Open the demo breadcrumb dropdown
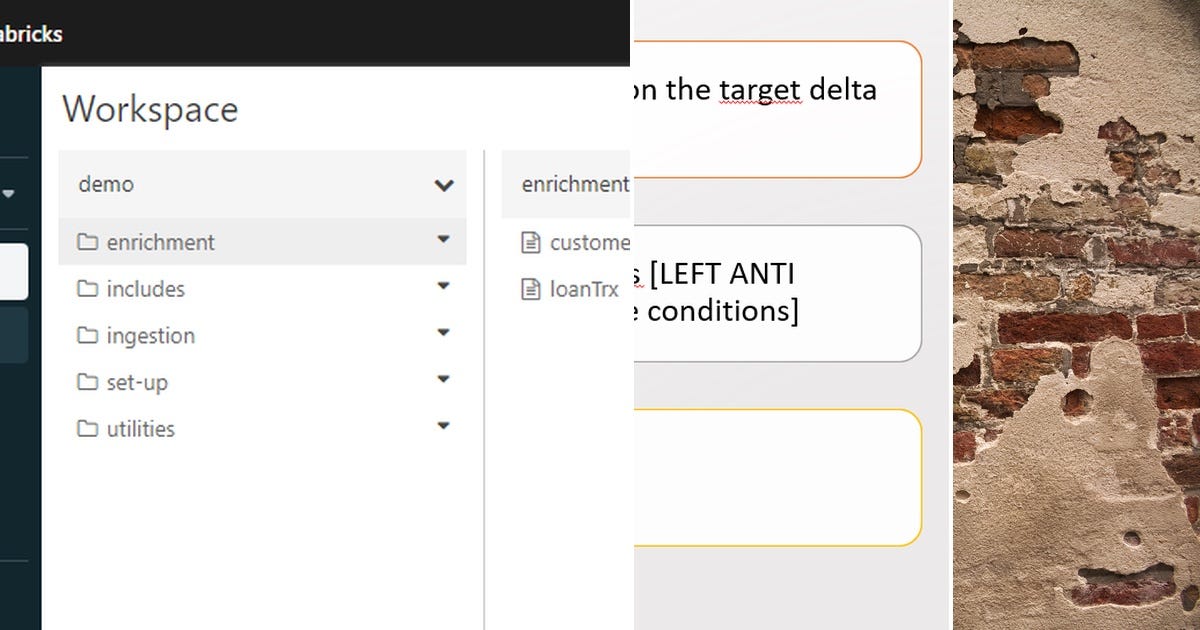The height and width of the screenshot is (630, 1200). (443, 185)
